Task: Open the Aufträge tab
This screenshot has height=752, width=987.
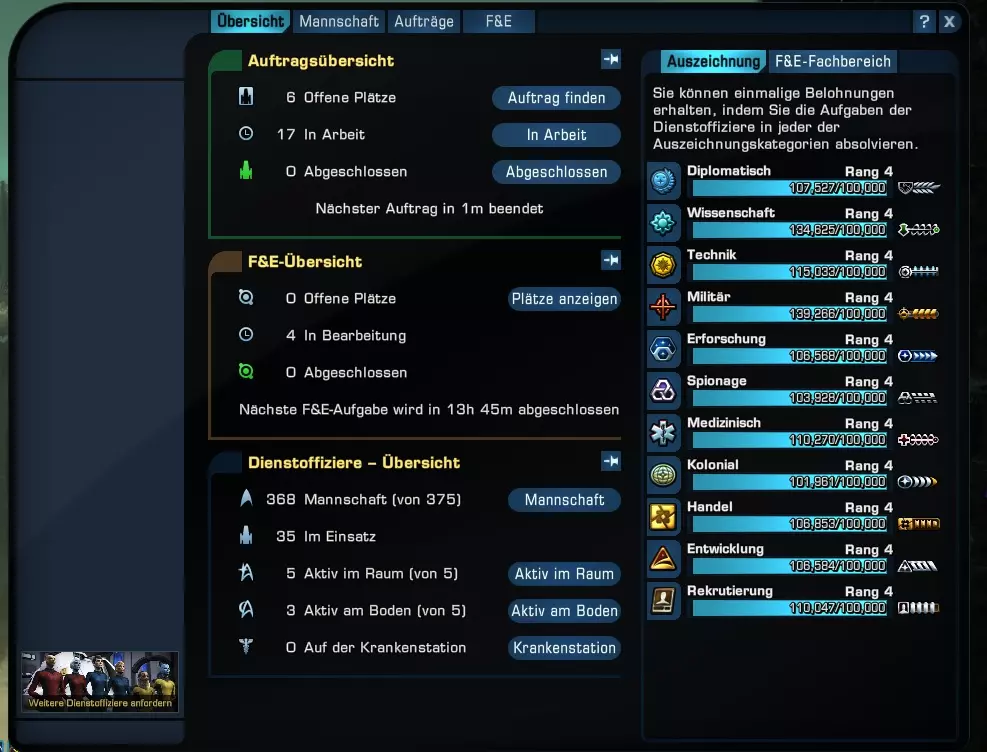Action: [424, 21]
